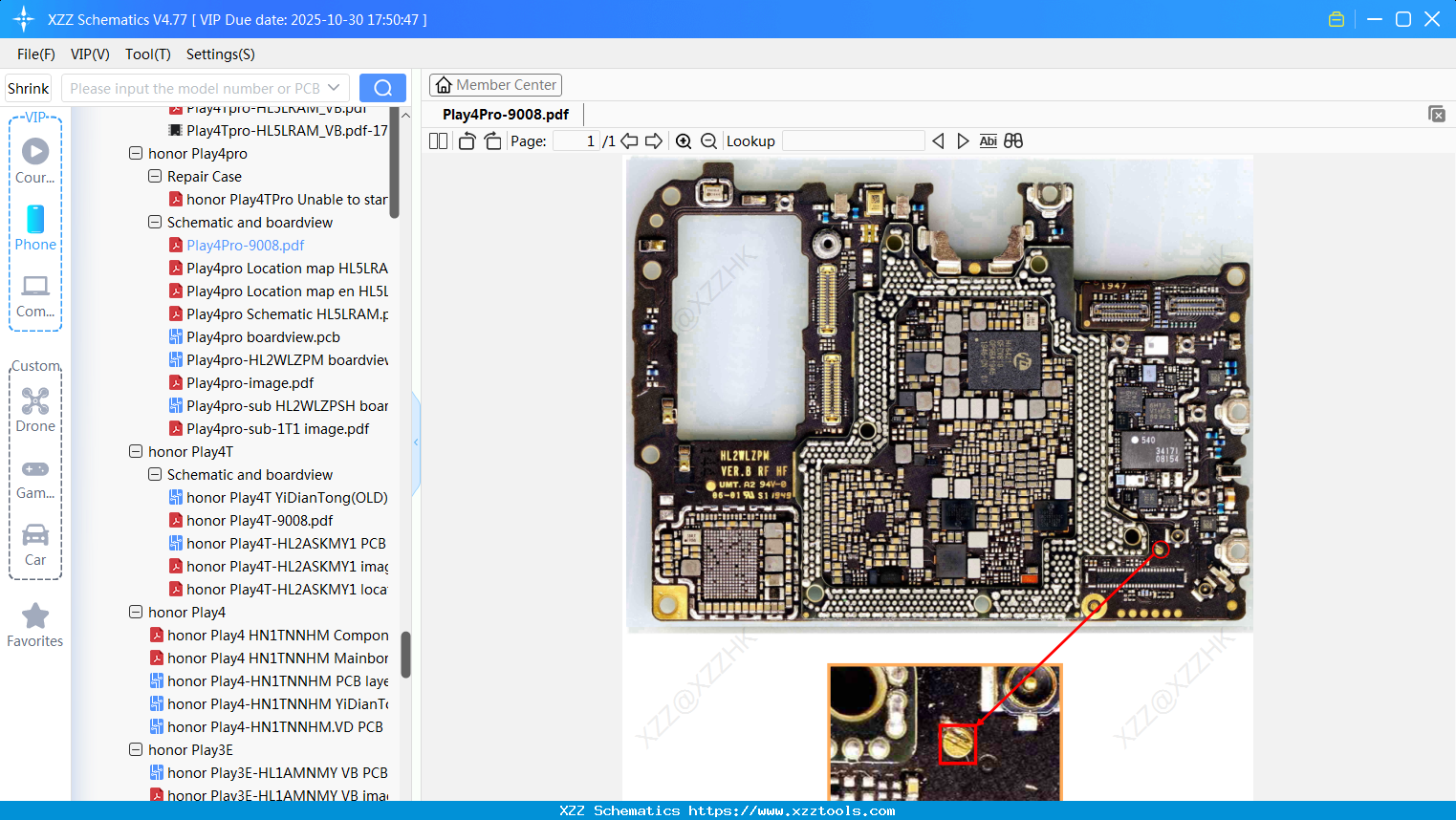This screenshot has width=1456, height=820.
Task: Collapse the honor Play4pro node
Action: pos(136,153)
